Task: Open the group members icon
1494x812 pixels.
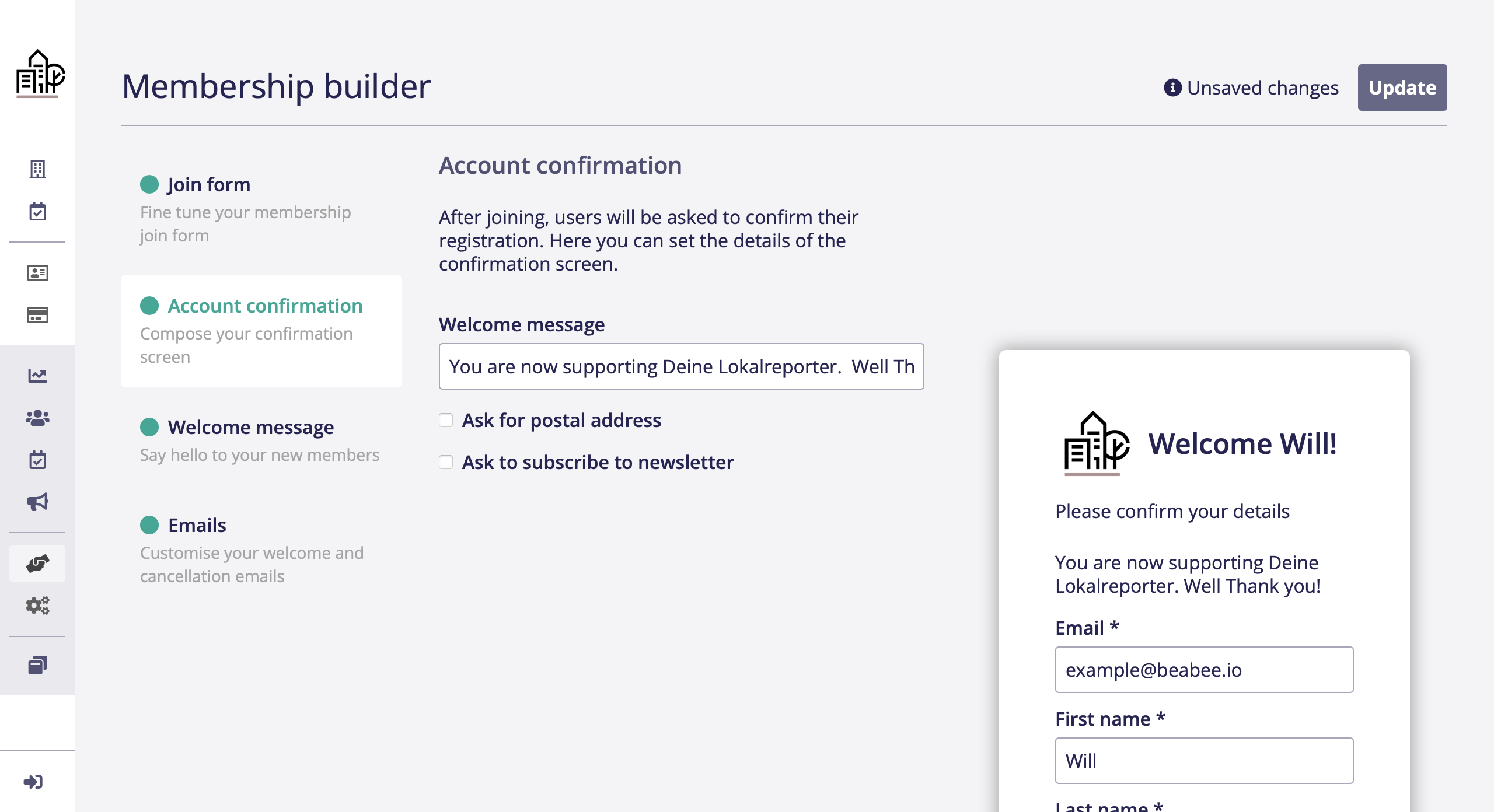Action: [x=37, y=418]
